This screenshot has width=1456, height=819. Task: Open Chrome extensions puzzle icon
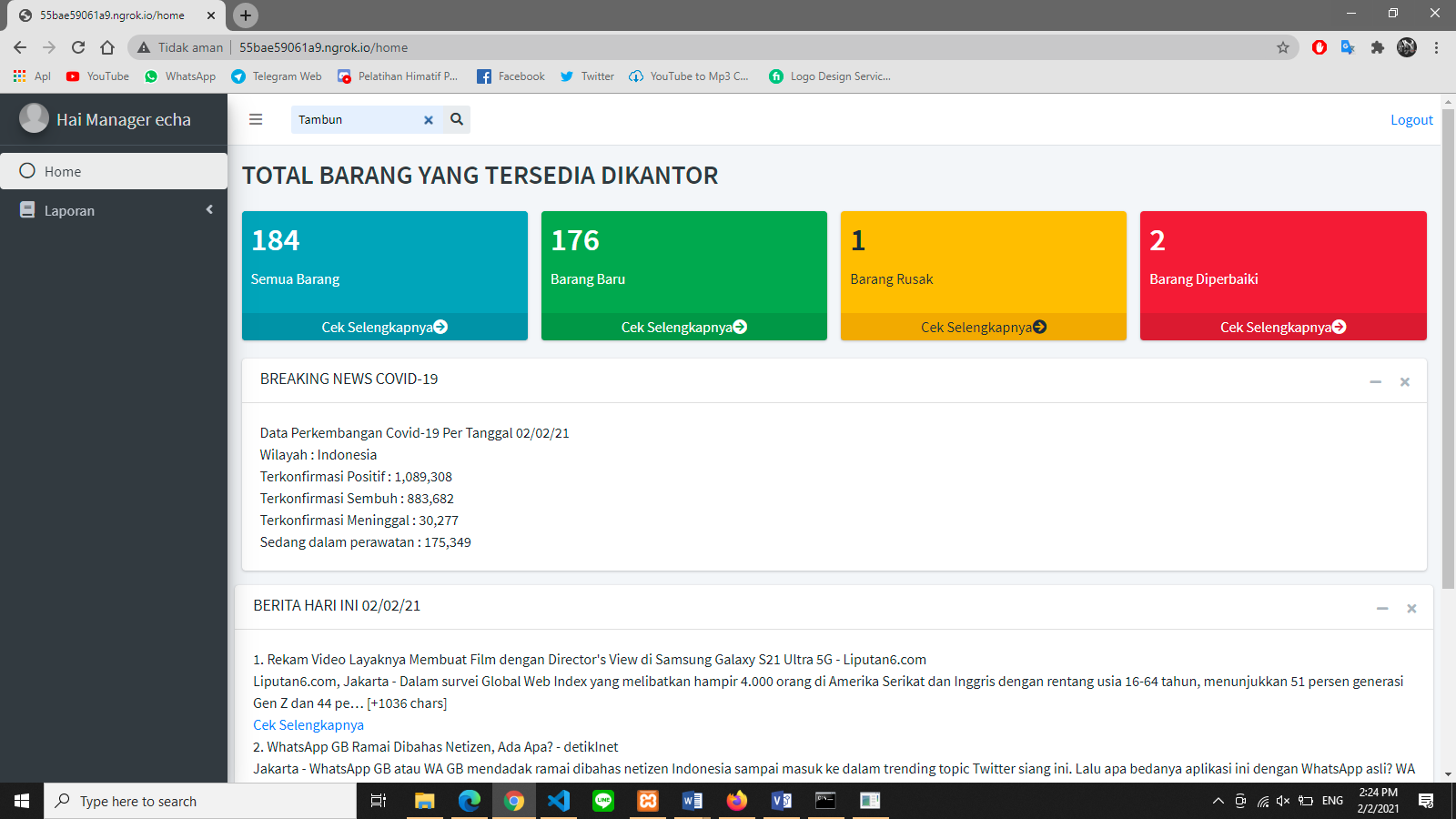[1378, 47]
